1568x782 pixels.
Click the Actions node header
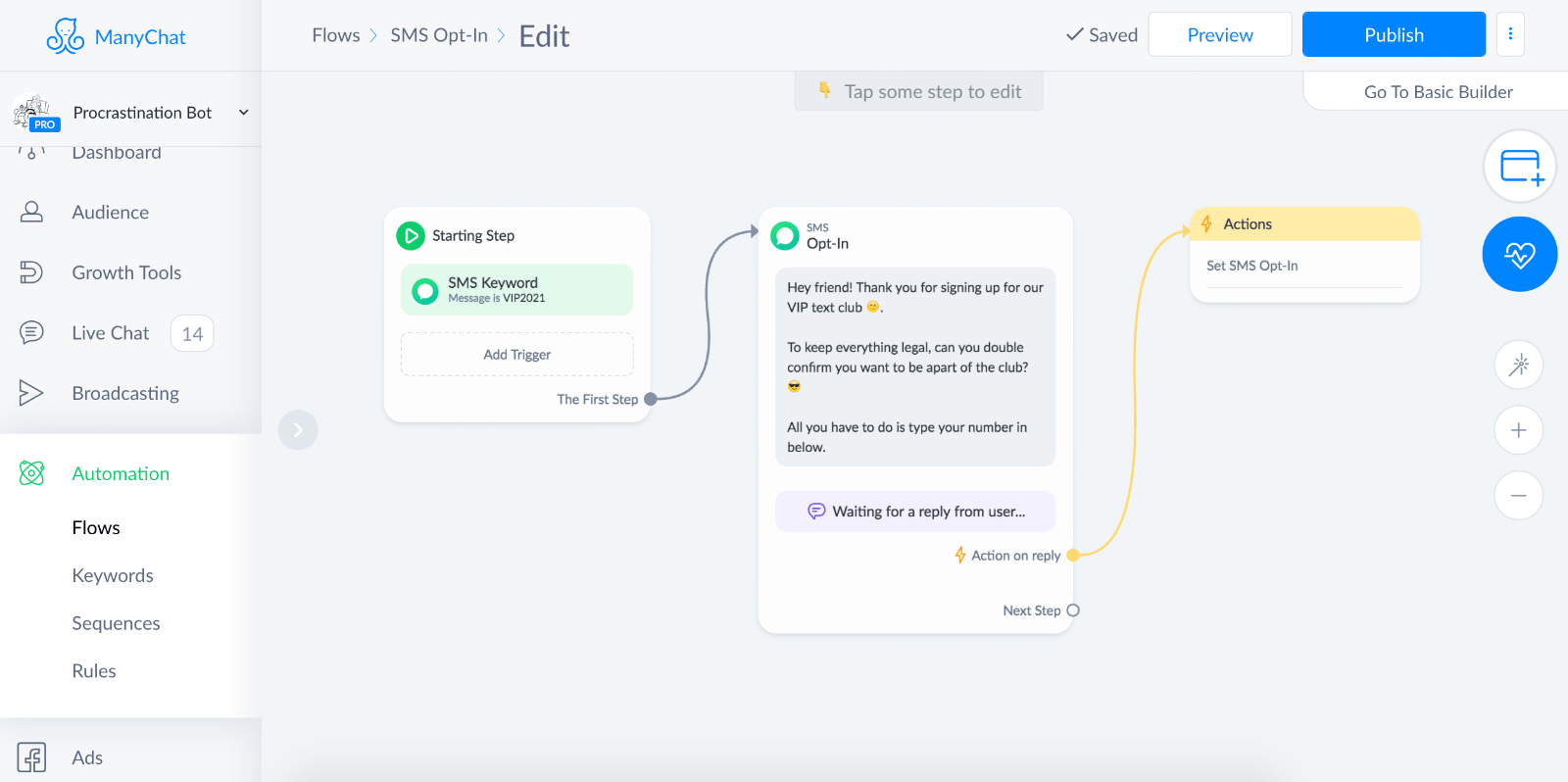click(1304, 224)
